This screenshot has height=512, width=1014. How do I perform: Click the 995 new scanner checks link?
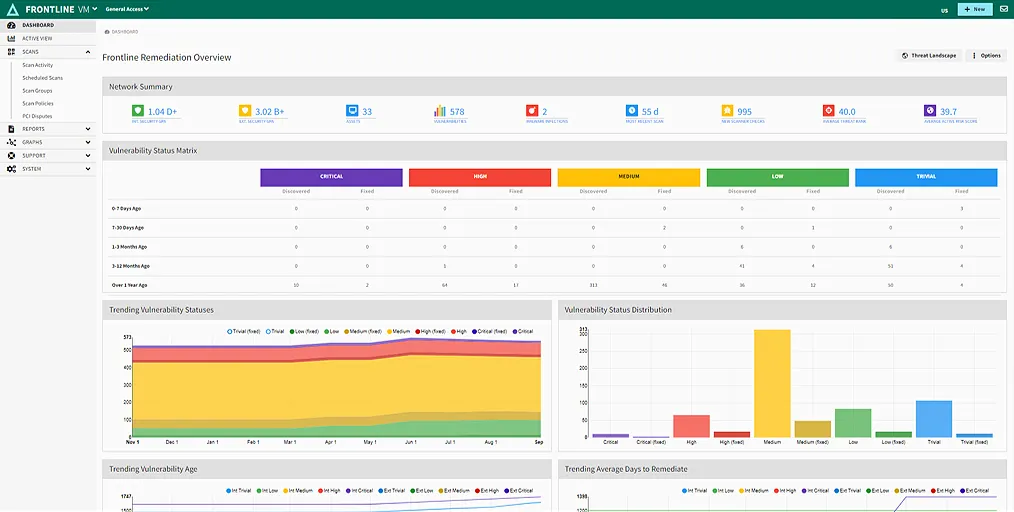(744, 112)
